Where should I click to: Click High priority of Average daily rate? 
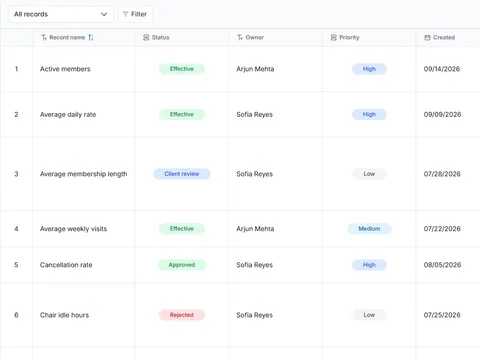[369, 115]
